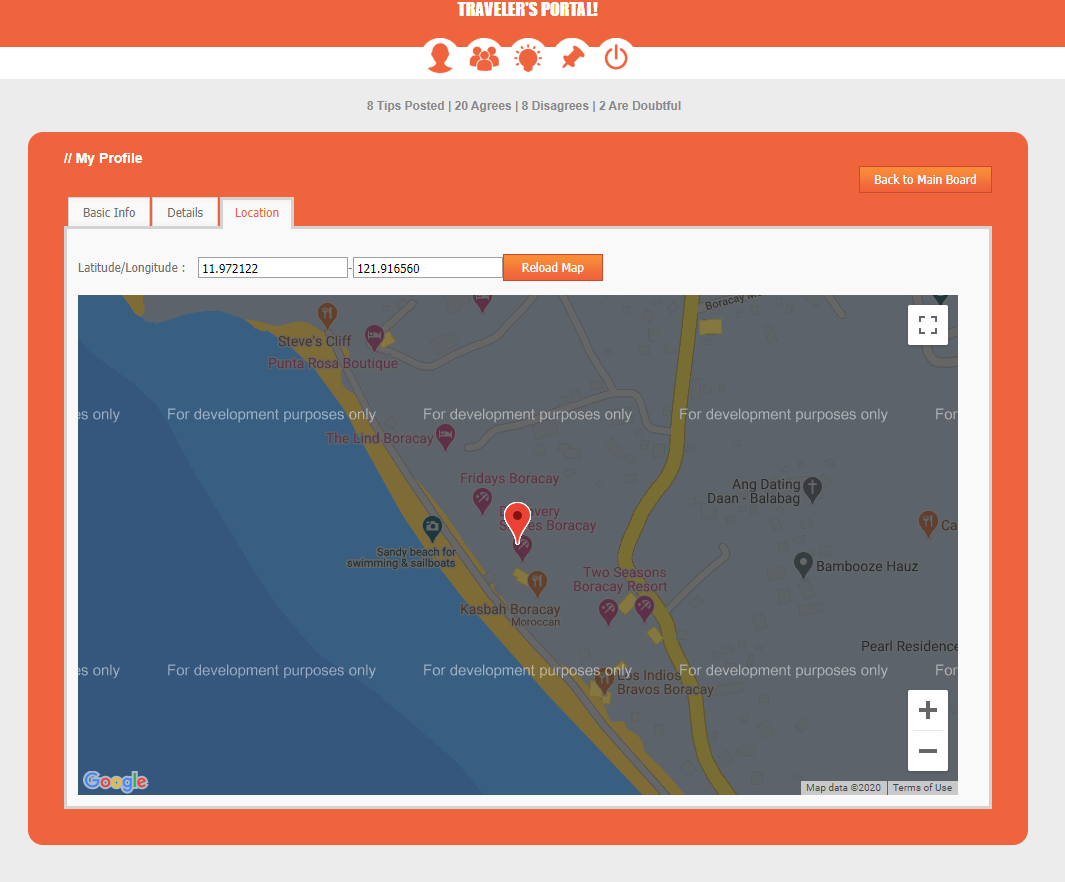Click Back to Main Board button

[x=925, y=180]
